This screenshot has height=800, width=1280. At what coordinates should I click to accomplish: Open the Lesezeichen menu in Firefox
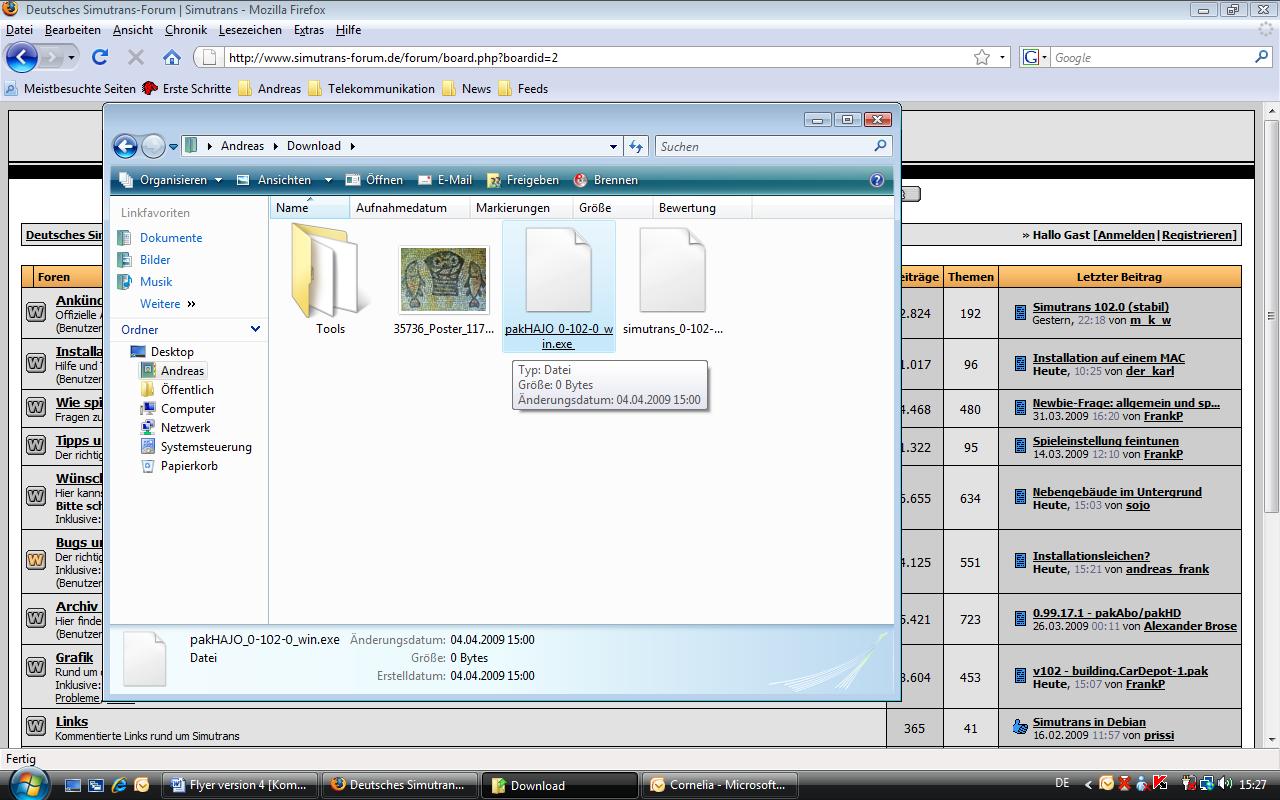(x=250, y=30)
